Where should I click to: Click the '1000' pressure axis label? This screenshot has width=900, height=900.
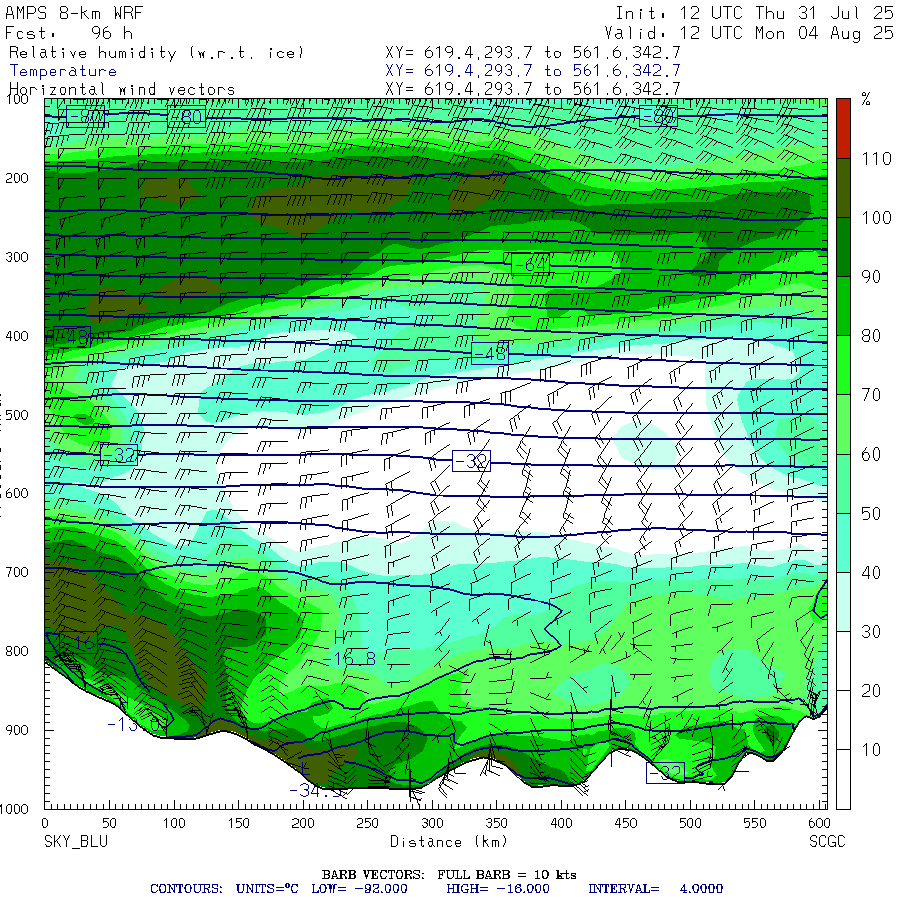coord(14,809)
